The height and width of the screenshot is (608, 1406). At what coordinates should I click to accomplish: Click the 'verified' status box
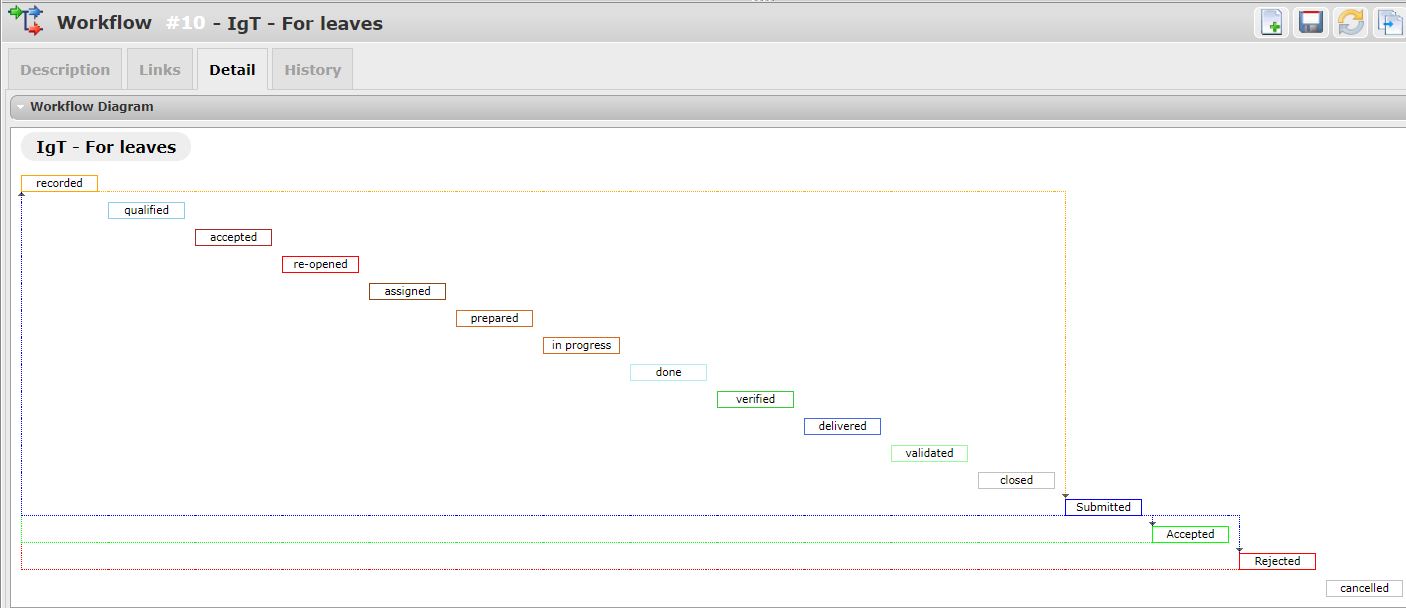tap(755, 399)
